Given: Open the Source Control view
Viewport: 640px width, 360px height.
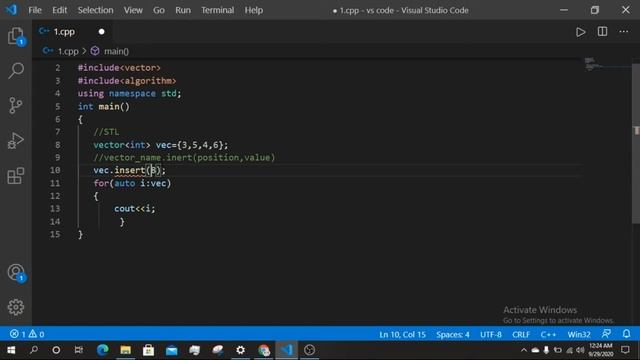Looking at the screenshot, I should pos(16,105).
